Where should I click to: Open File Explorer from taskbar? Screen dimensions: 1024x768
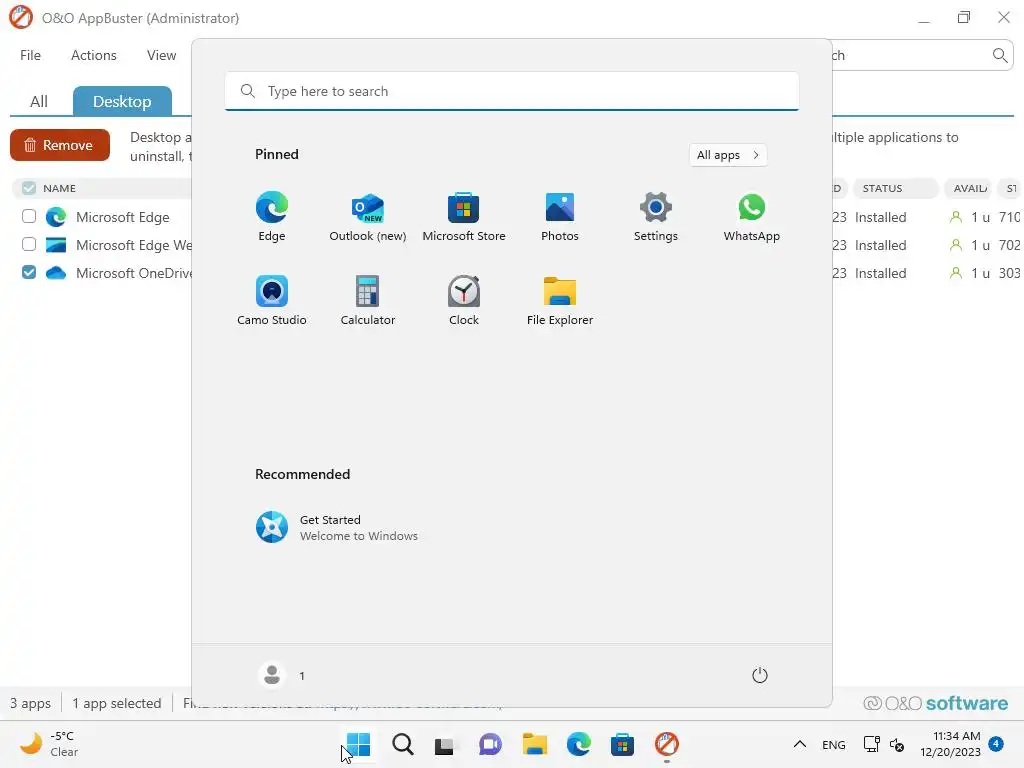534,744
